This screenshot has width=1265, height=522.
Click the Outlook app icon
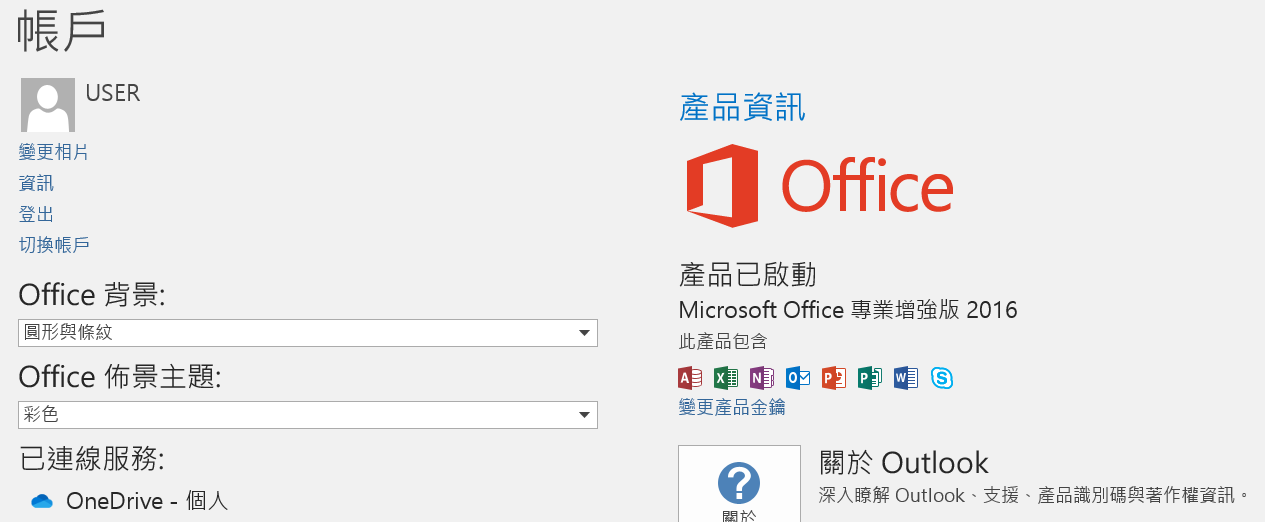[798, 377]
